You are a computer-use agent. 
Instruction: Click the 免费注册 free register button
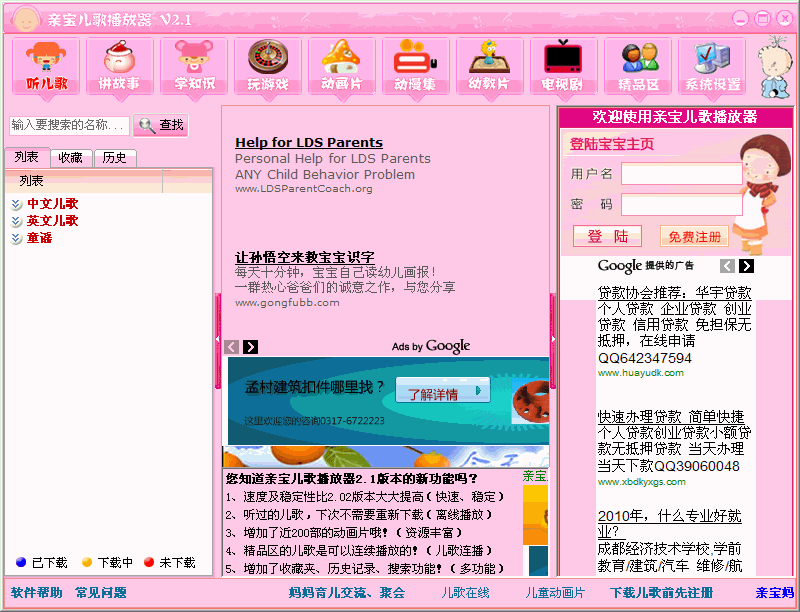tap(694, 237)
